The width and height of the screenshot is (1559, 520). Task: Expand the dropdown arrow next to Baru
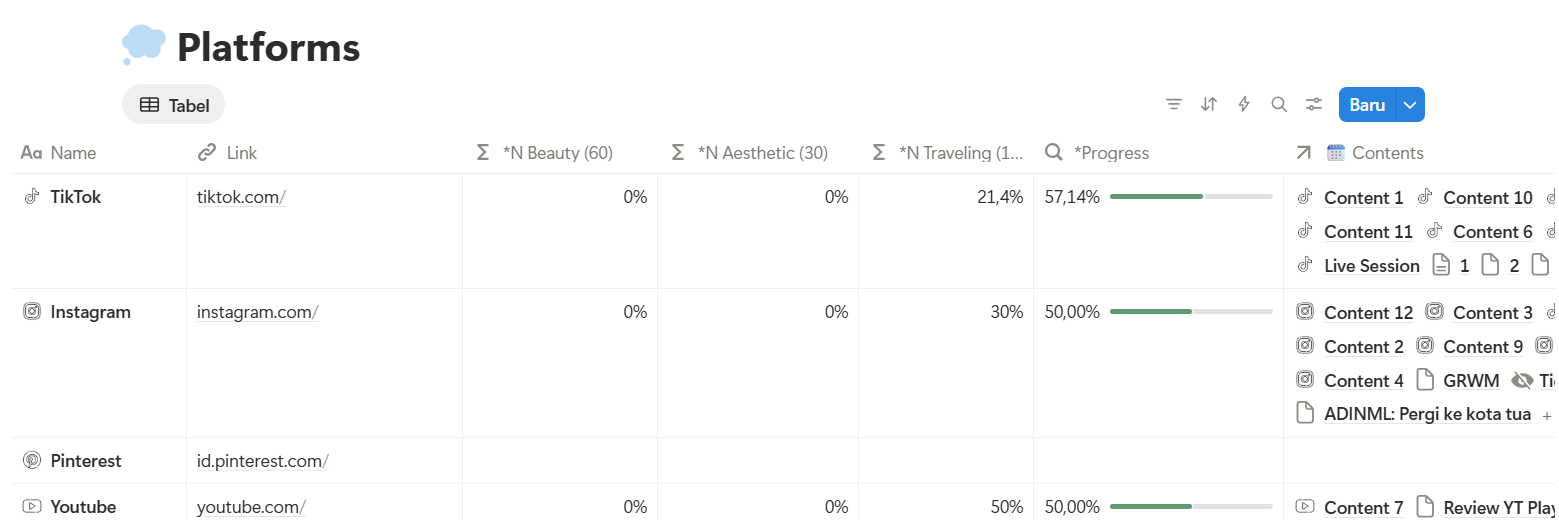[x=1410, y=104]
